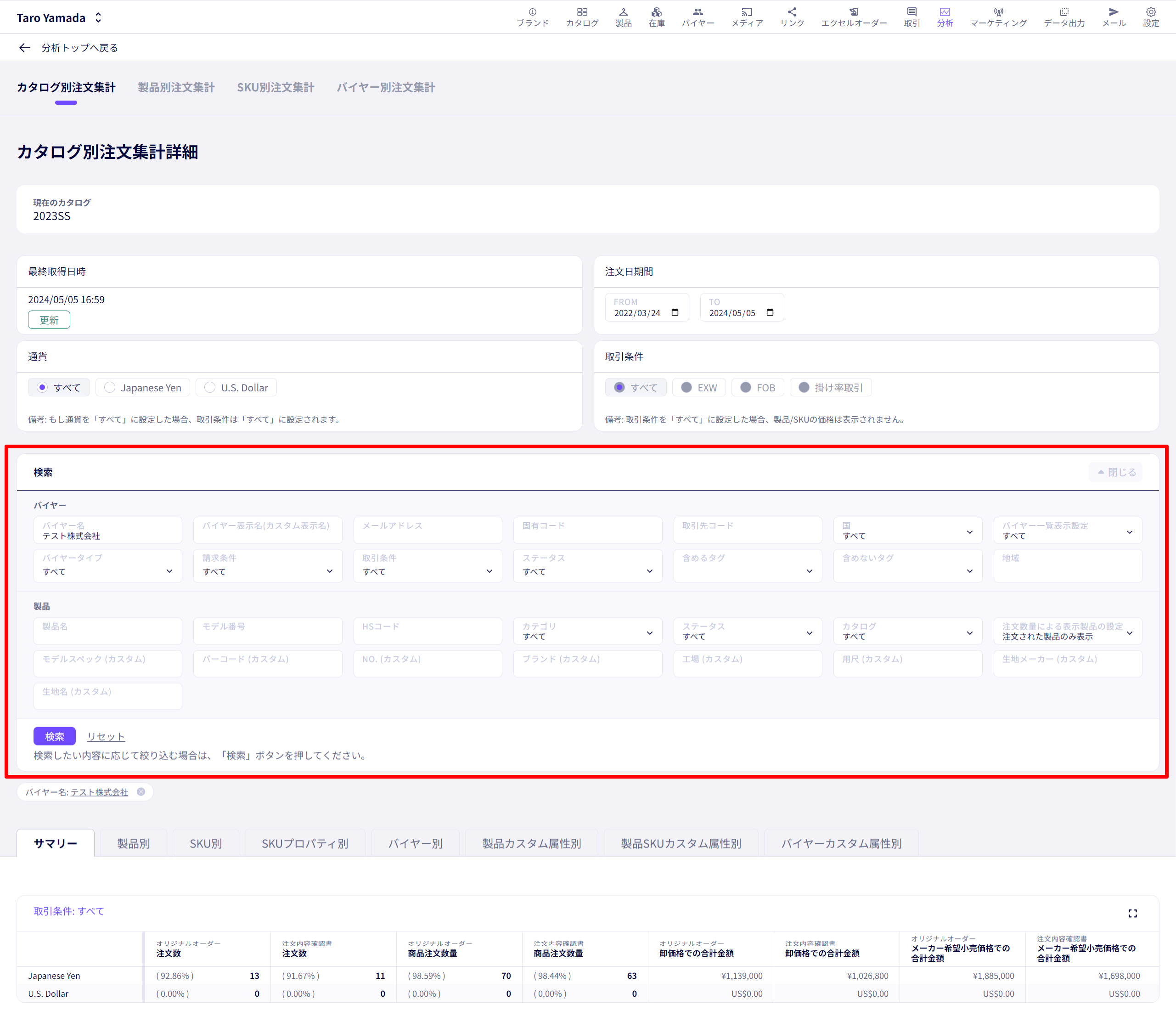Expand summary table with fullscreen icon

coord(1132,913)
